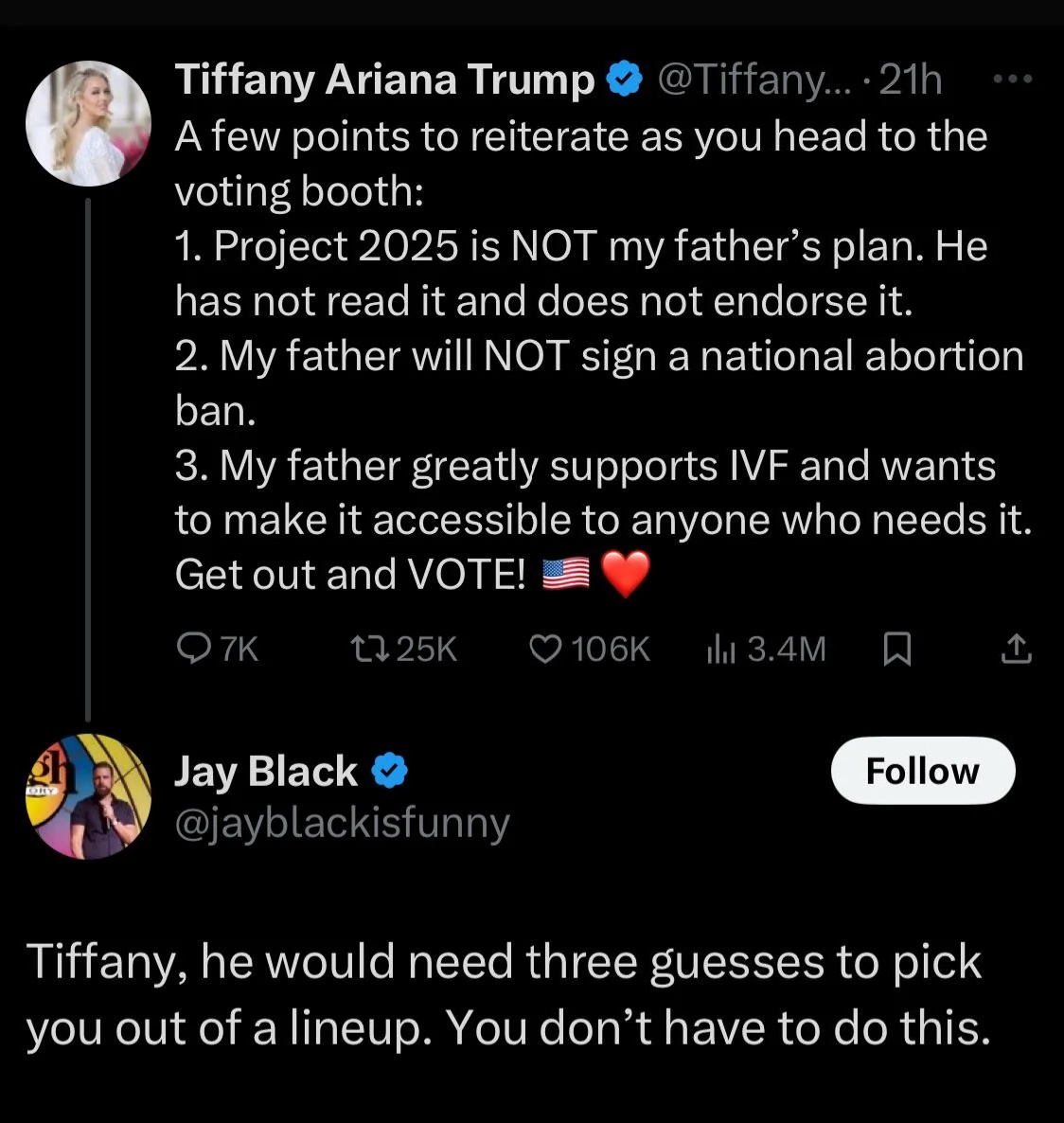
Task: Open the @jayblackisfunny handle
Action: click(343, 824)
